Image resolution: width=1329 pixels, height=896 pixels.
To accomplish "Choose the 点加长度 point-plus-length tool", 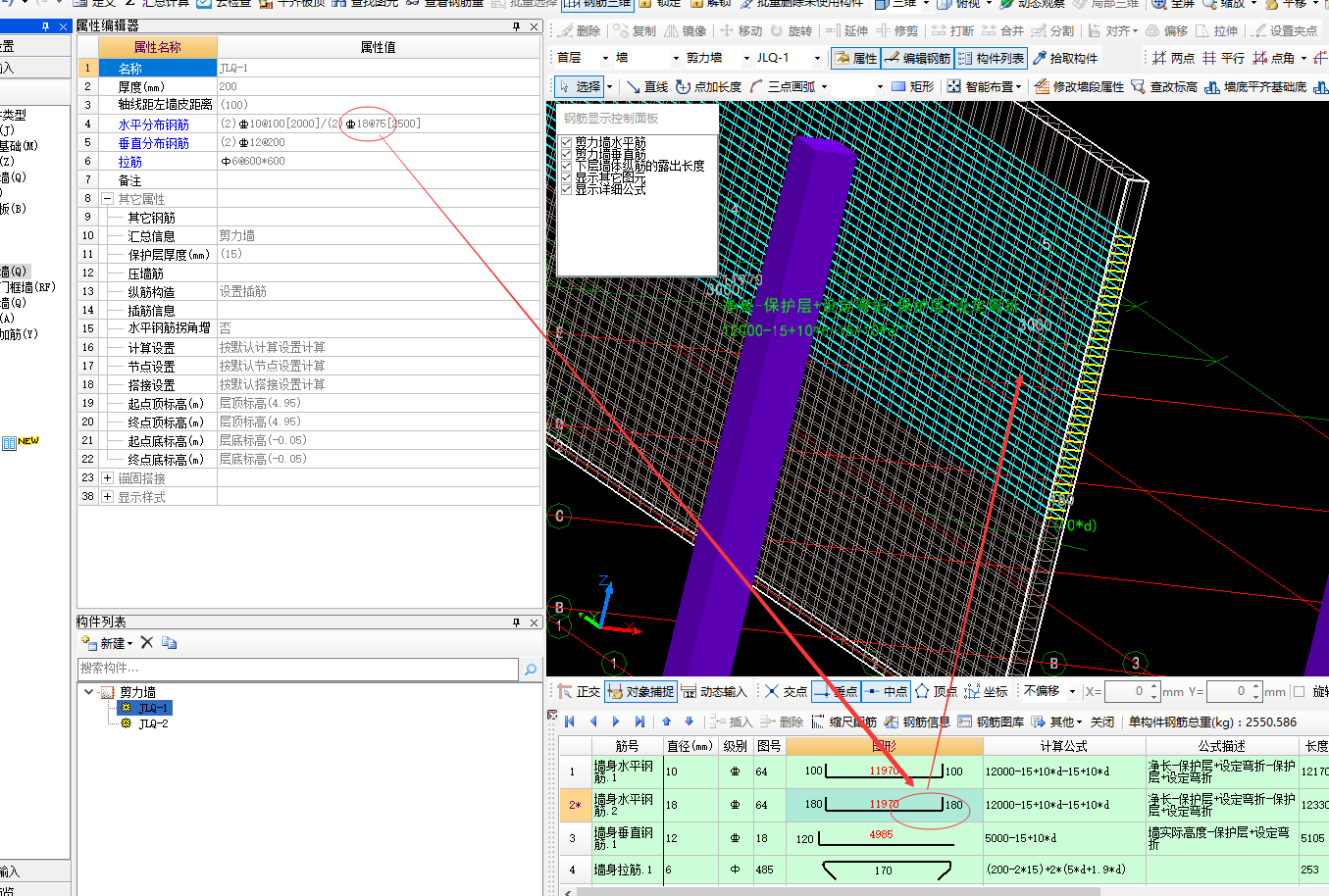I will 709,87.
